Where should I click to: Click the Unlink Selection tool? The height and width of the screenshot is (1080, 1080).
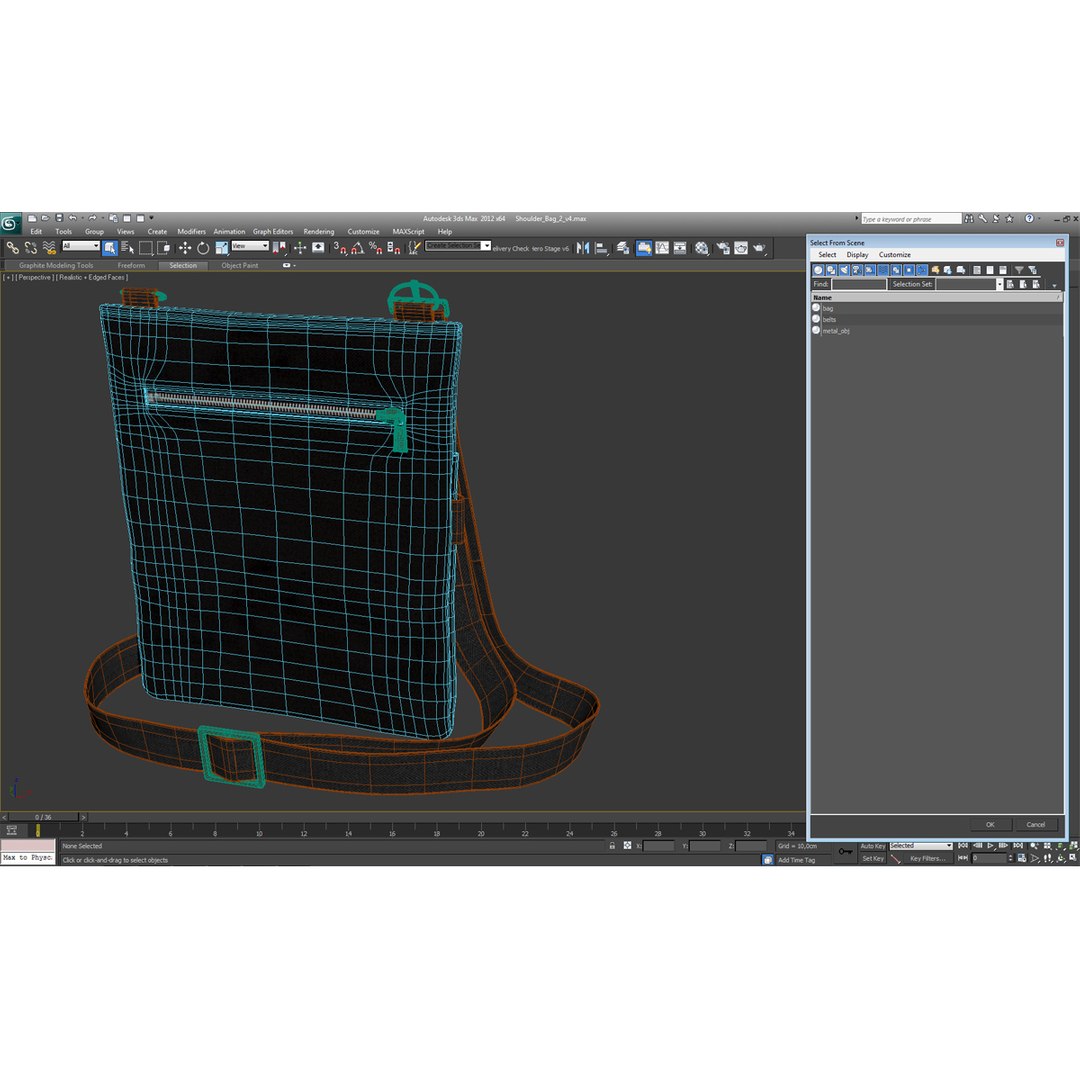tap(30, 248)
